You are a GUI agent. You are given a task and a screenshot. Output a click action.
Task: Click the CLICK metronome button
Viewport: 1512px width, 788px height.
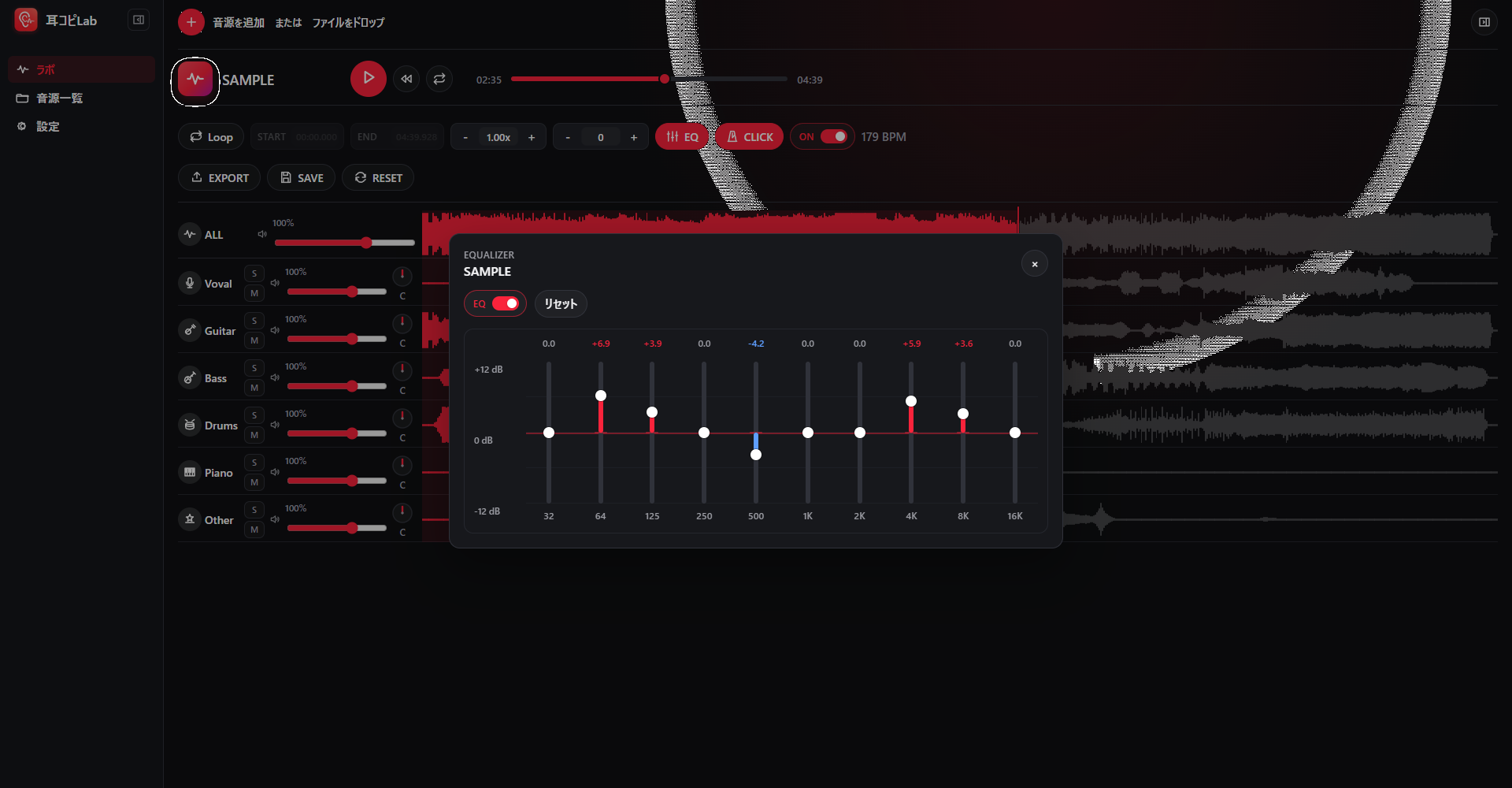point(750,136)
